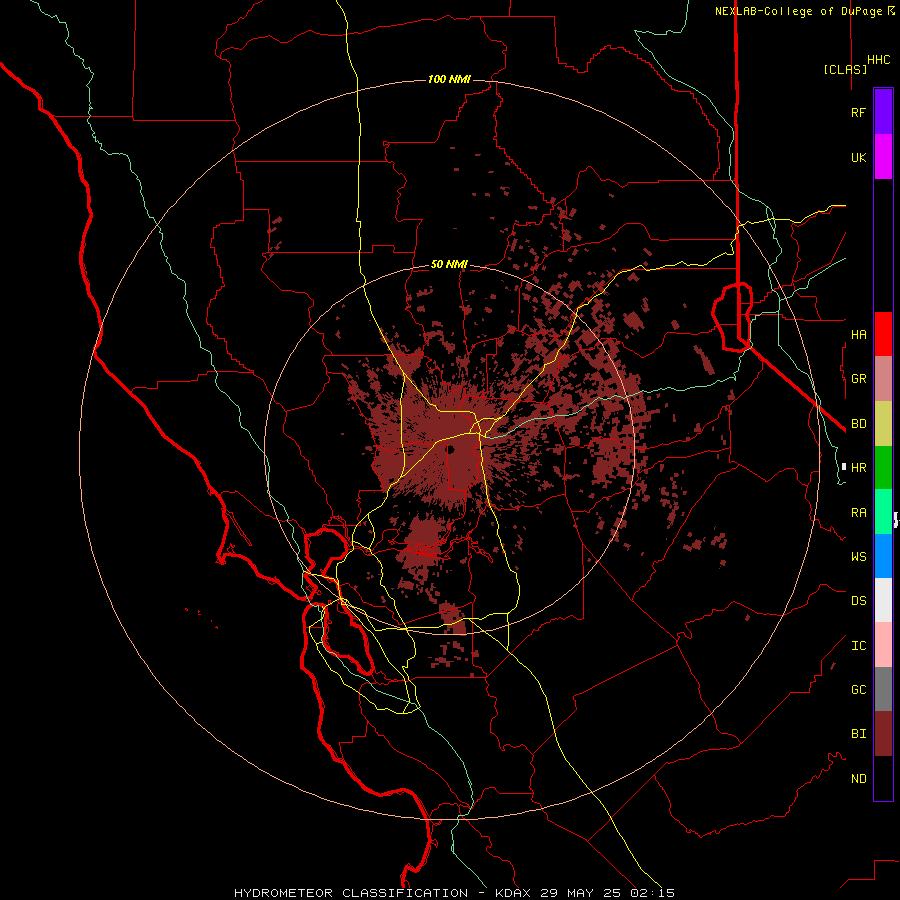This screenshot has width=900, height=900.
Task: Click the GC gray legend swatch
Action: (x=883, y=689)
